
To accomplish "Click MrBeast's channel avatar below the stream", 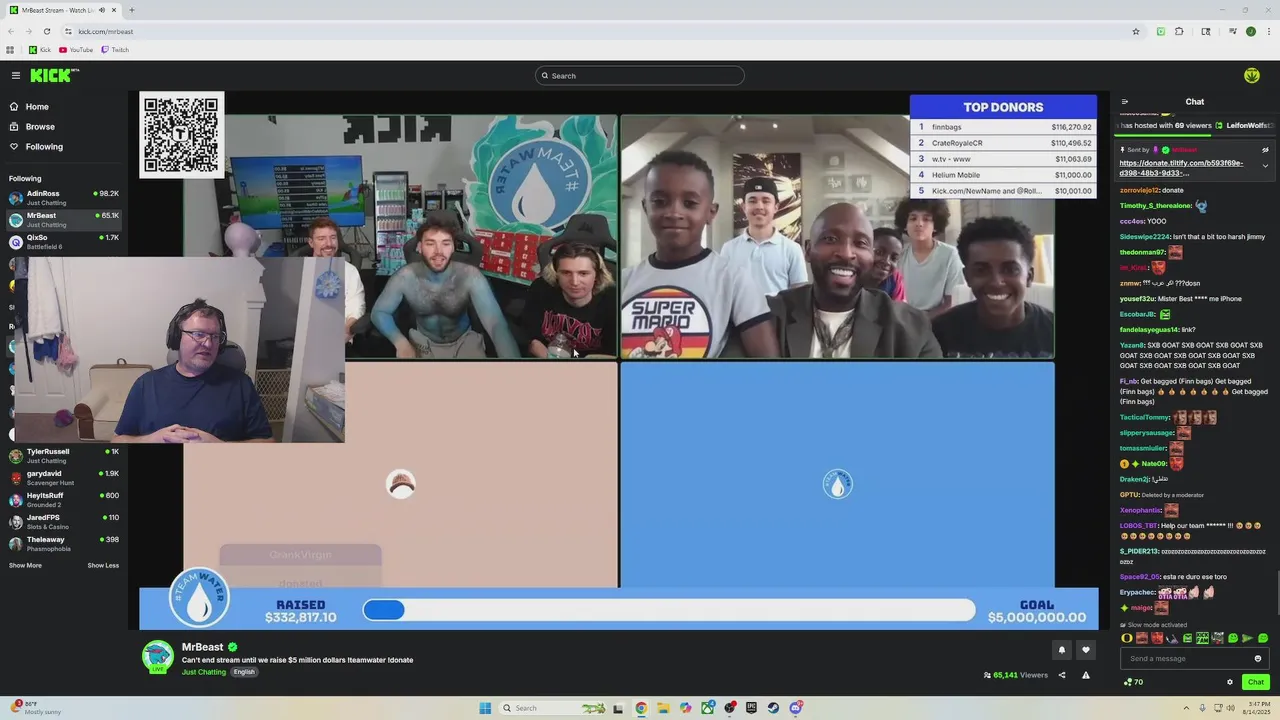I will point(157,657).
